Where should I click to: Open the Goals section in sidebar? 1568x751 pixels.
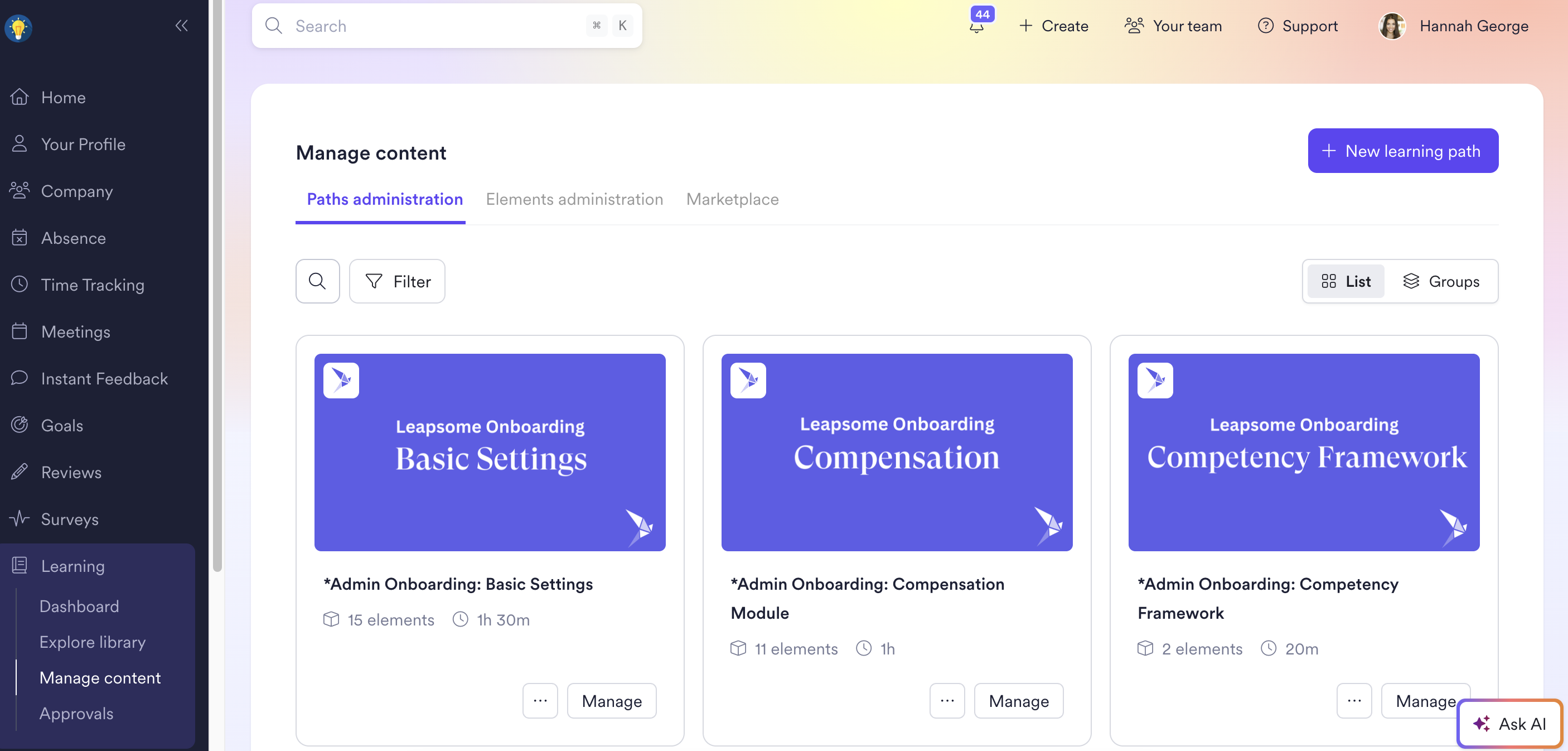point(61,425)
